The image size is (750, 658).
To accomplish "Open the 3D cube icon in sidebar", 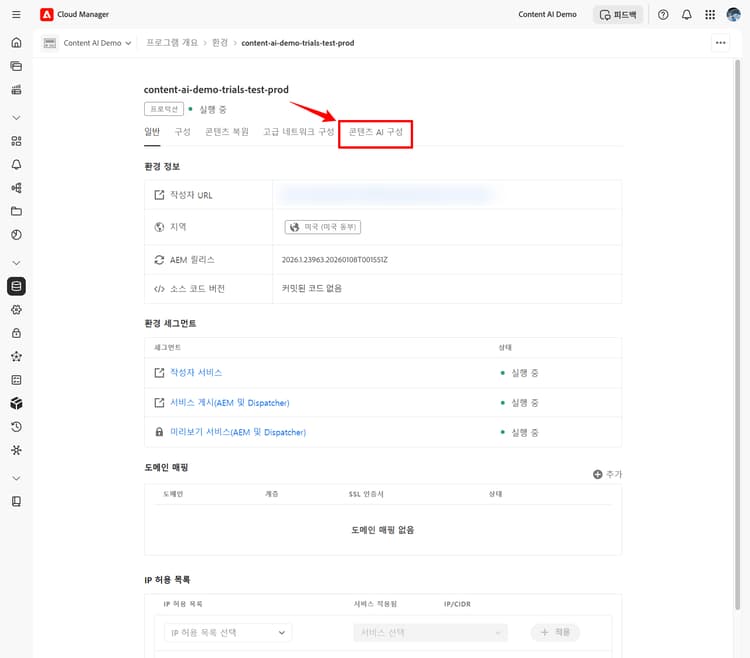I will click(x=16, y=404).
